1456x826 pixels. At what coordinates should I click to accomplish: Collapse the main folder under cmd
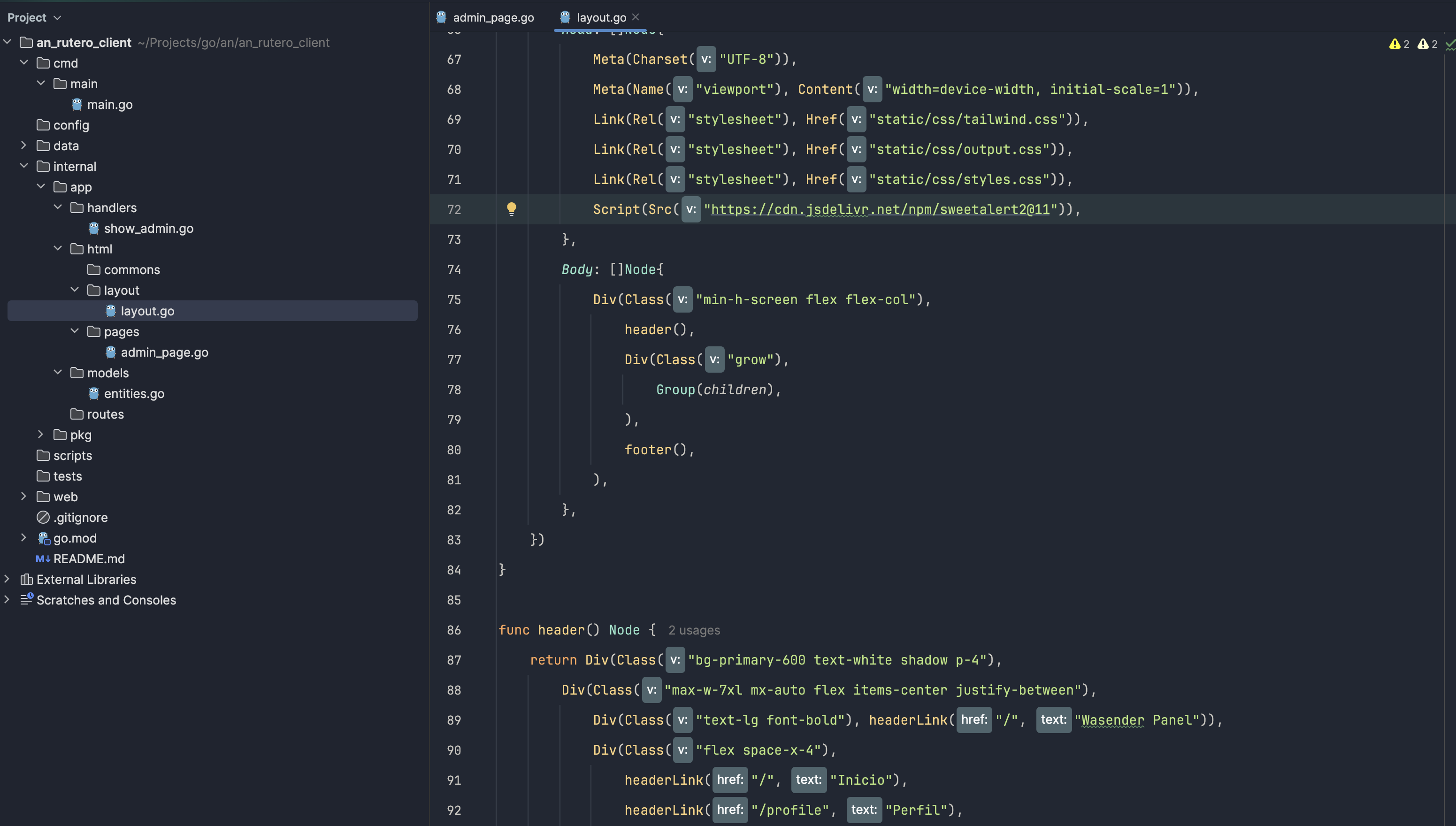coord(41,84)
